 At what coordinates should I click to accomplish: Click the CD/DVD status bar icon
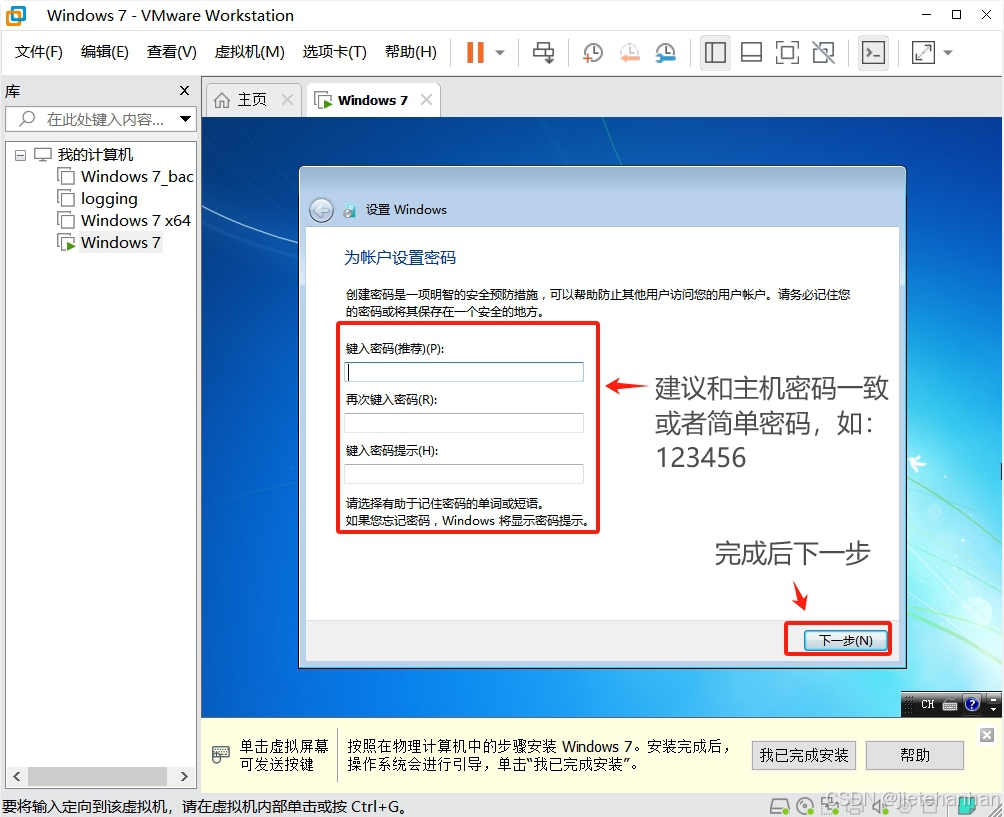click(805, 806)
